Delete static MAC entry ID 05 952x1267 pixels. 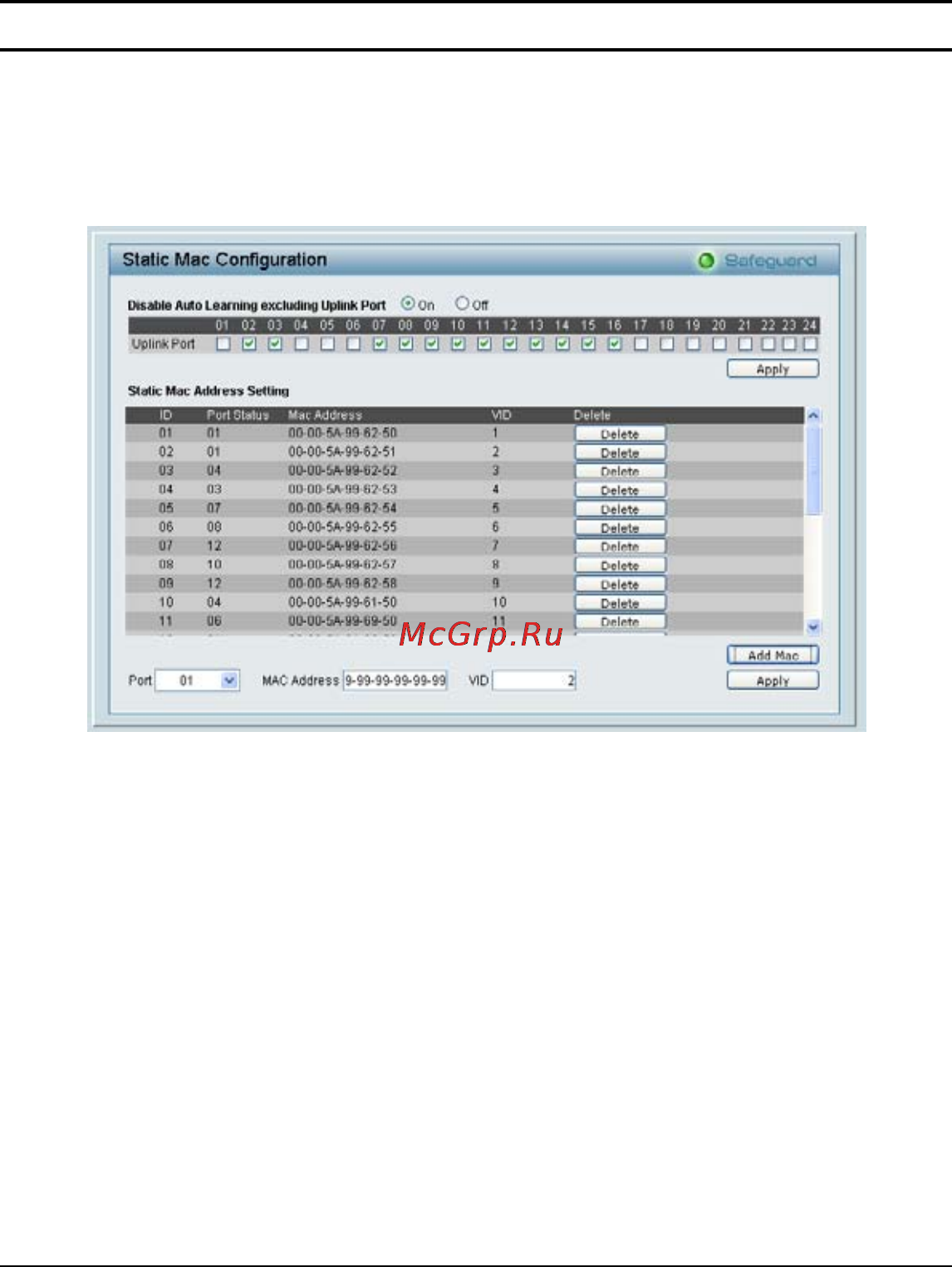620,509
